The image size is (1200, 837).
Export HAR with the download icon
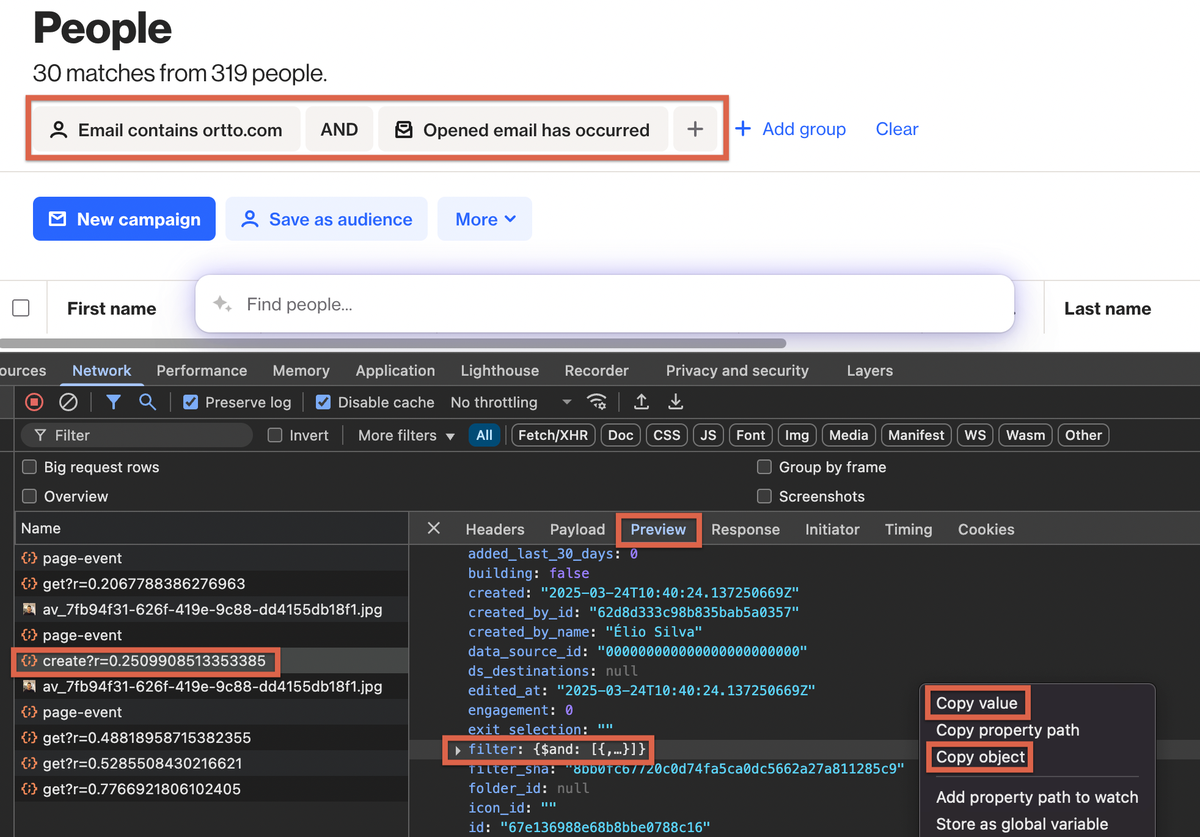click(676, 402)
